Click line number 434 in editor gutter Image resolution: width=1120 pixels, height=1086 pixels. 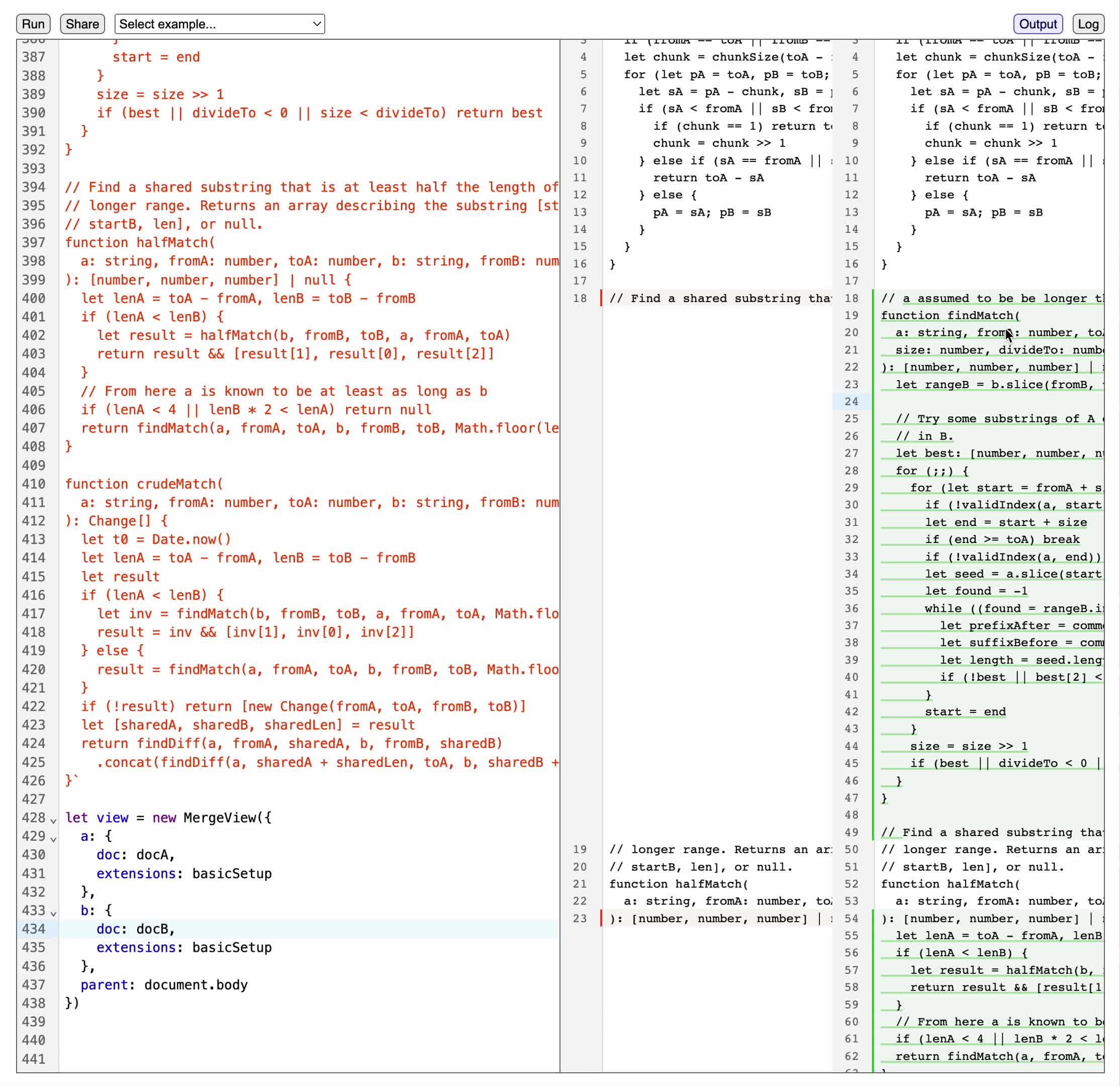(x=33, y=929)
